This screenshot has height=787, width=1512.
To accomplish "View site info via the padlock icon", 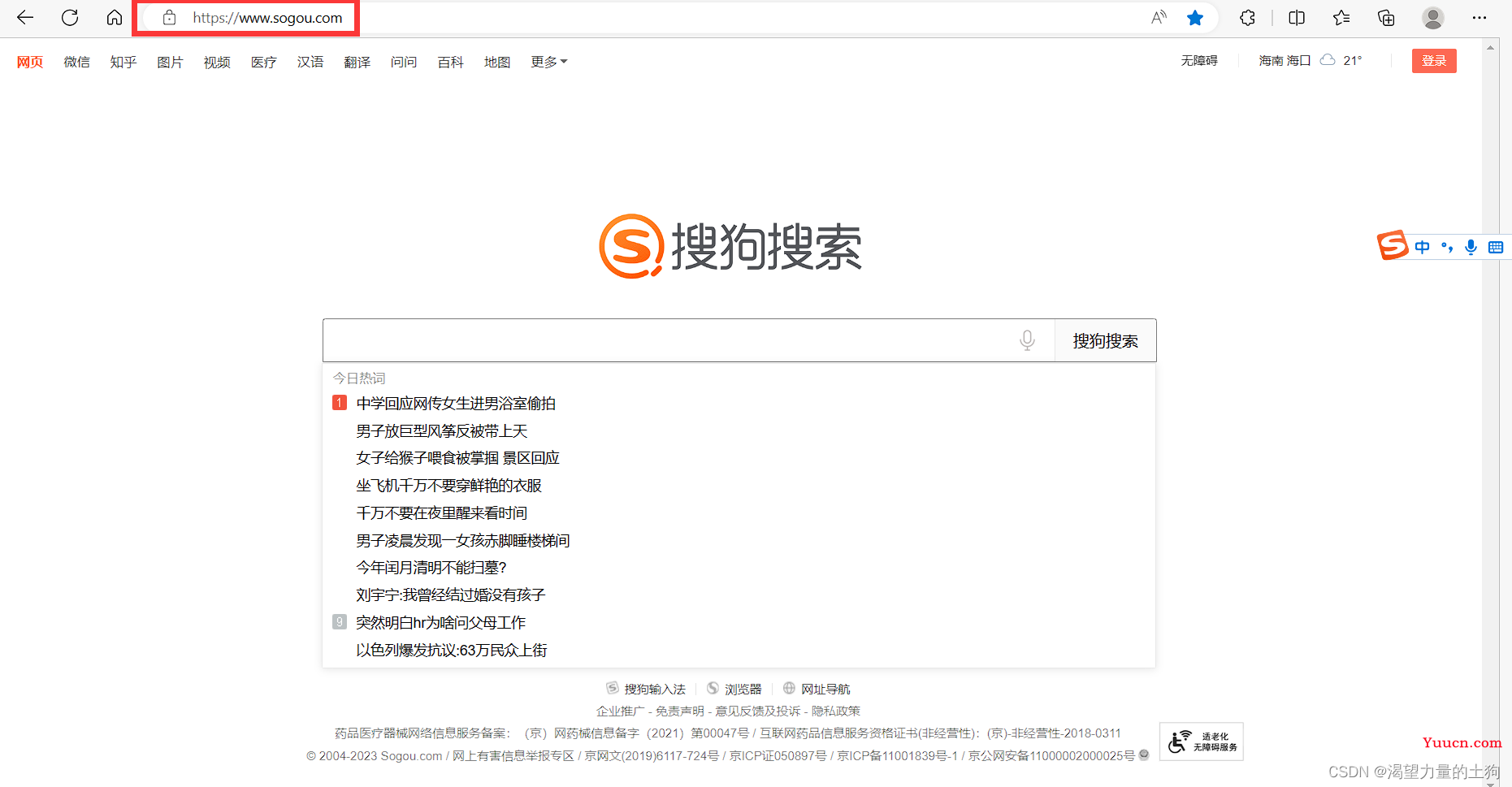I will [x=169, y=18].
